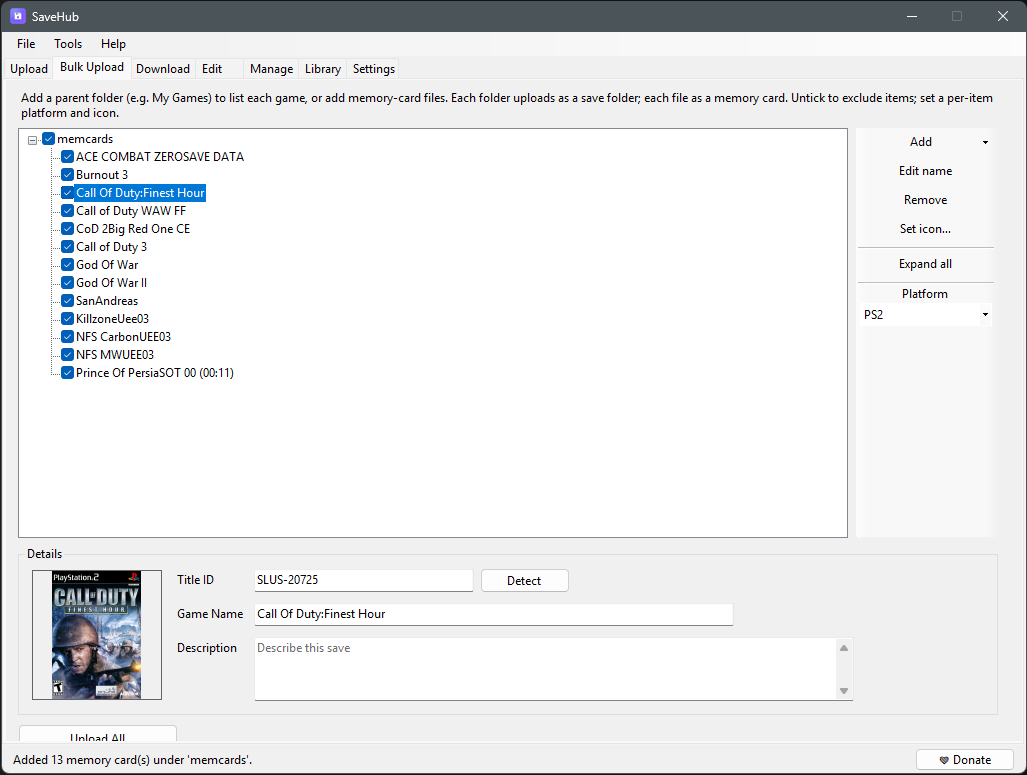The image size is (1027, 775).
Task: Click the Add button
Action: point(920,142)
